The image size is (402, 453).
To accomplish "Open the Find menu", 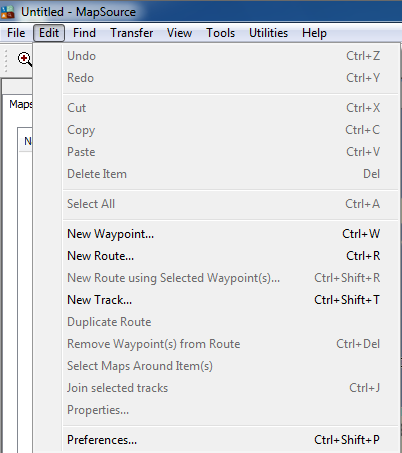I will point(84,33).
